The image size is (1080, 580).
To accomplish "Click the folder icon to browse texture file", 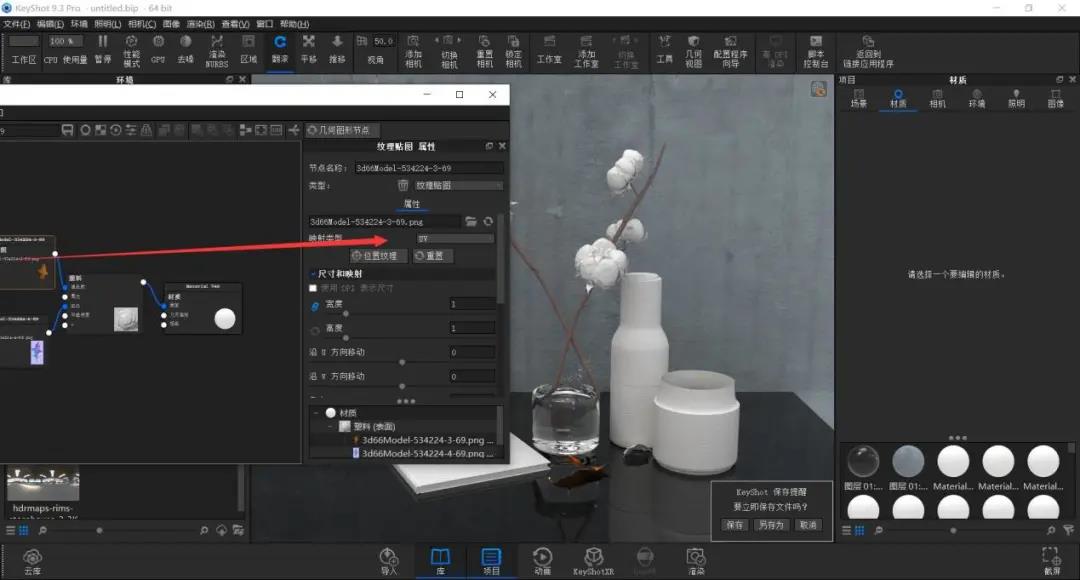I will (x=471, y=221).
